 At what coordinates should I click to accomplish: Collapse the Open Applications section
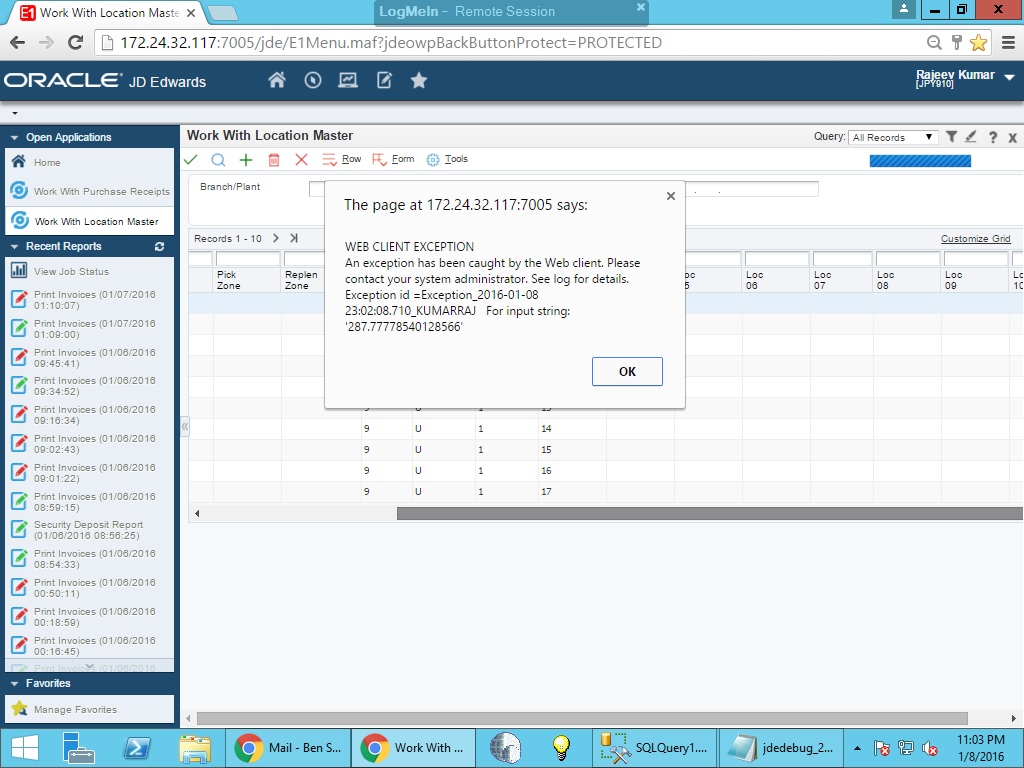point(14,138)
